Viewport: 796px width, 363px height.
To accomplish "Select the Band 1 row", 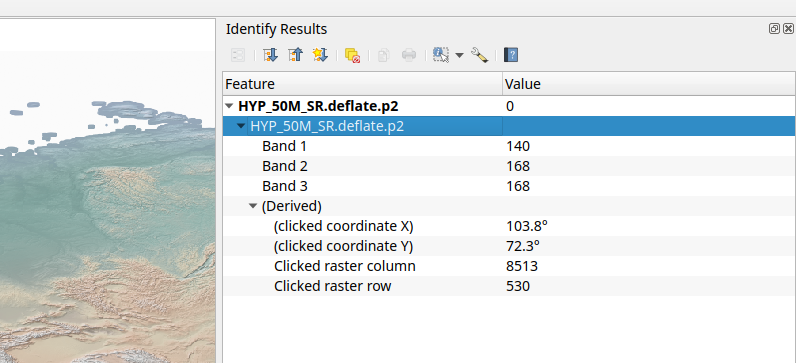I will (x=509, y=146).
